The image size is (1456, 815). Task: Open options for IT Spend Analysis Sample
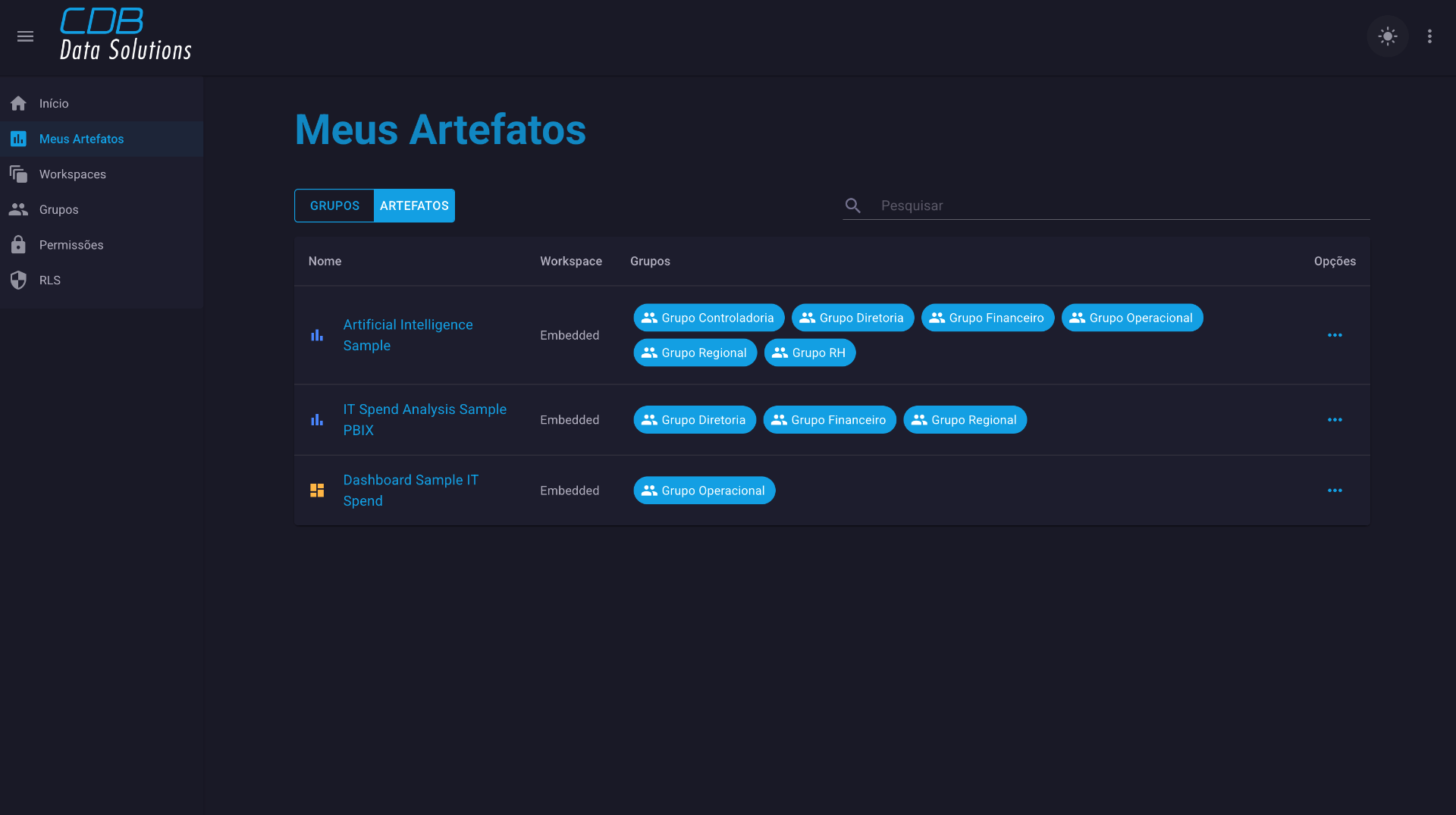pyautogui.click(x=1335, y=420)
